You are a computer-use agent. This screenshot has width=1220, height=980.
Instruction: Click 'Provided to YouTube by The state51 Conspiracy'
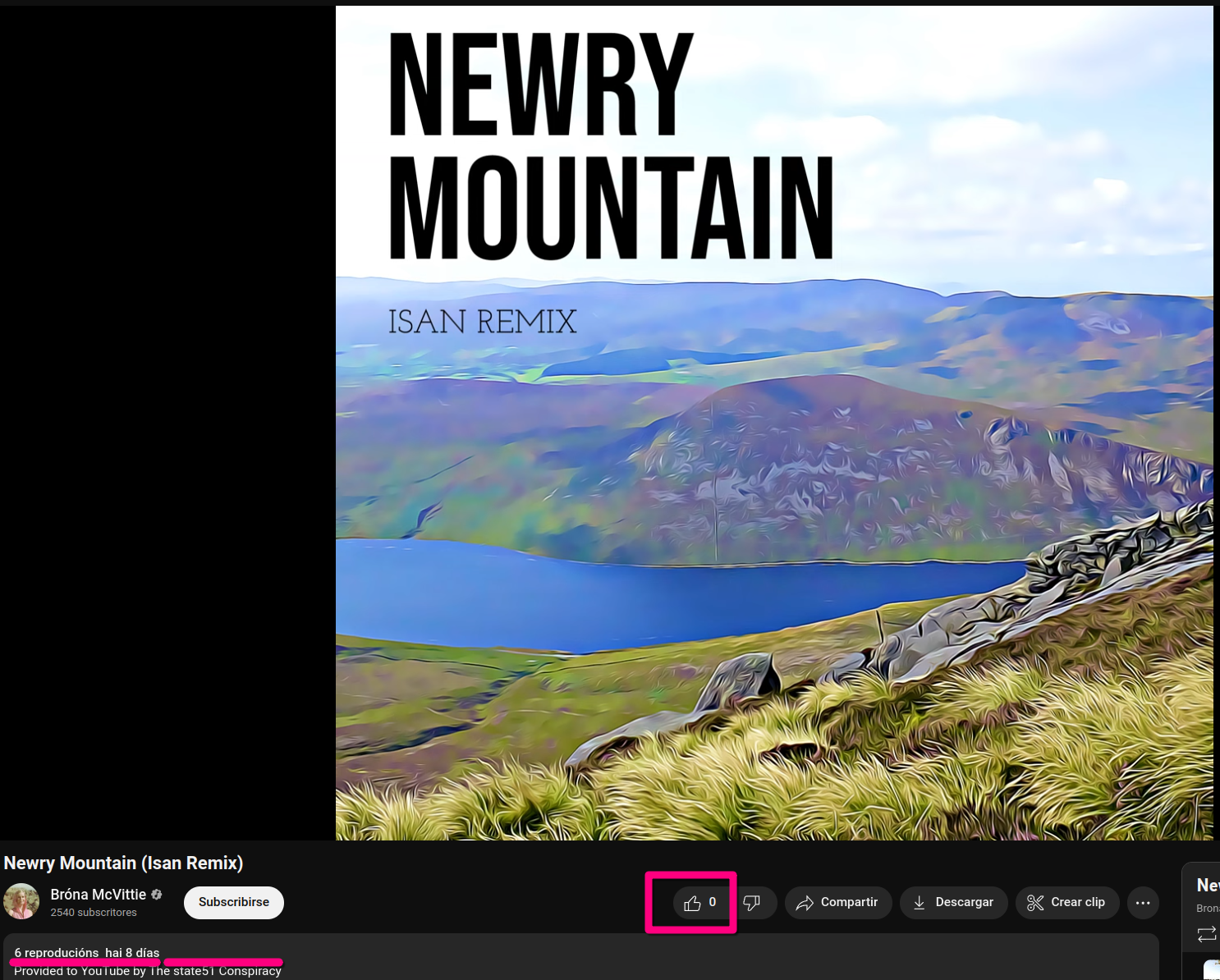click(x=148, y=971)
